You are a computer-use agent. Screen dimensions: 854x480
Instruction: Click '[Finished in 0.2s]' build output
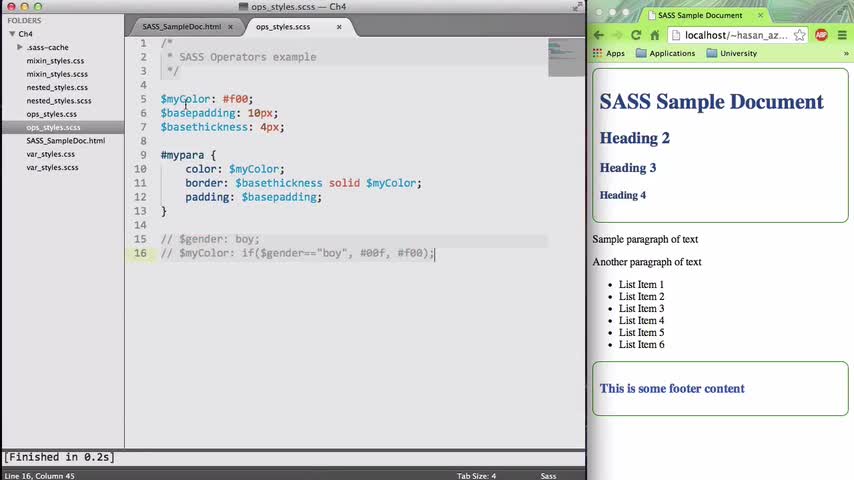[59, 457]
